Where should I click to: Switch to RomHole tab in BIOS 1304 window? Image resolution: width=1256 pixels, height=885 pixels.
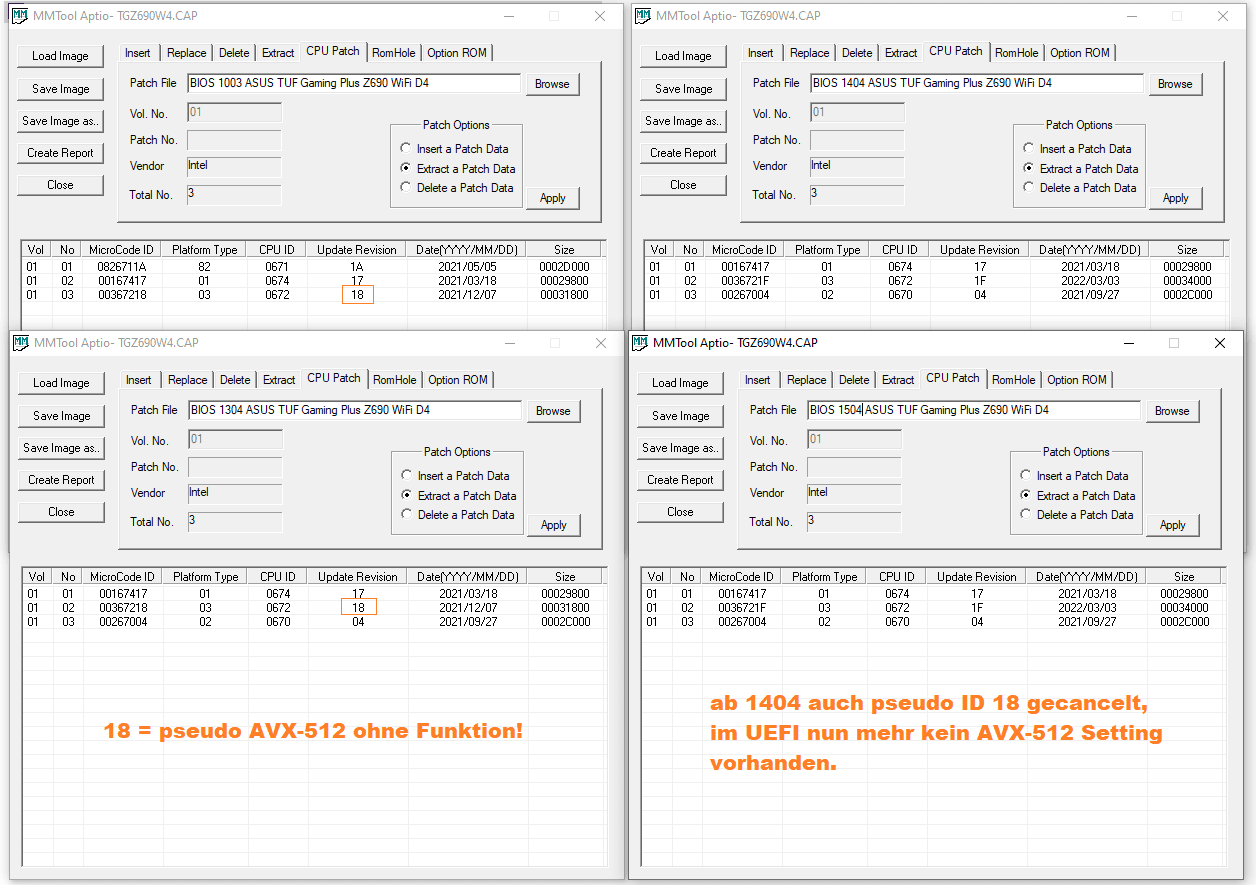pyautogui.click(x=395, y=380)
